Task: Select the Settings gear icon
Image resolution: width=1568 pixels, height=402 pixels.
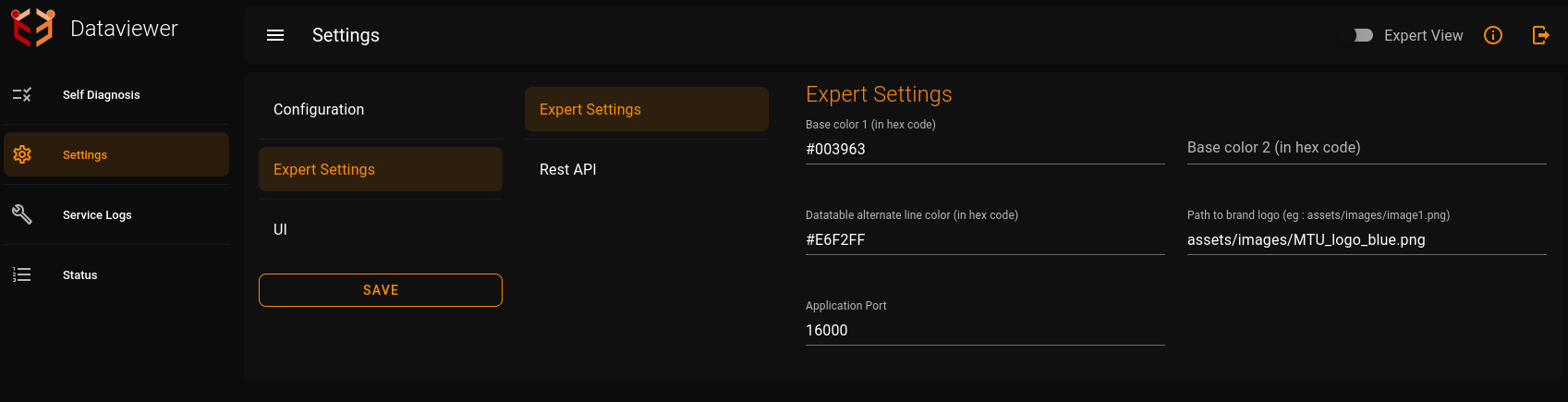Action: 22,154
